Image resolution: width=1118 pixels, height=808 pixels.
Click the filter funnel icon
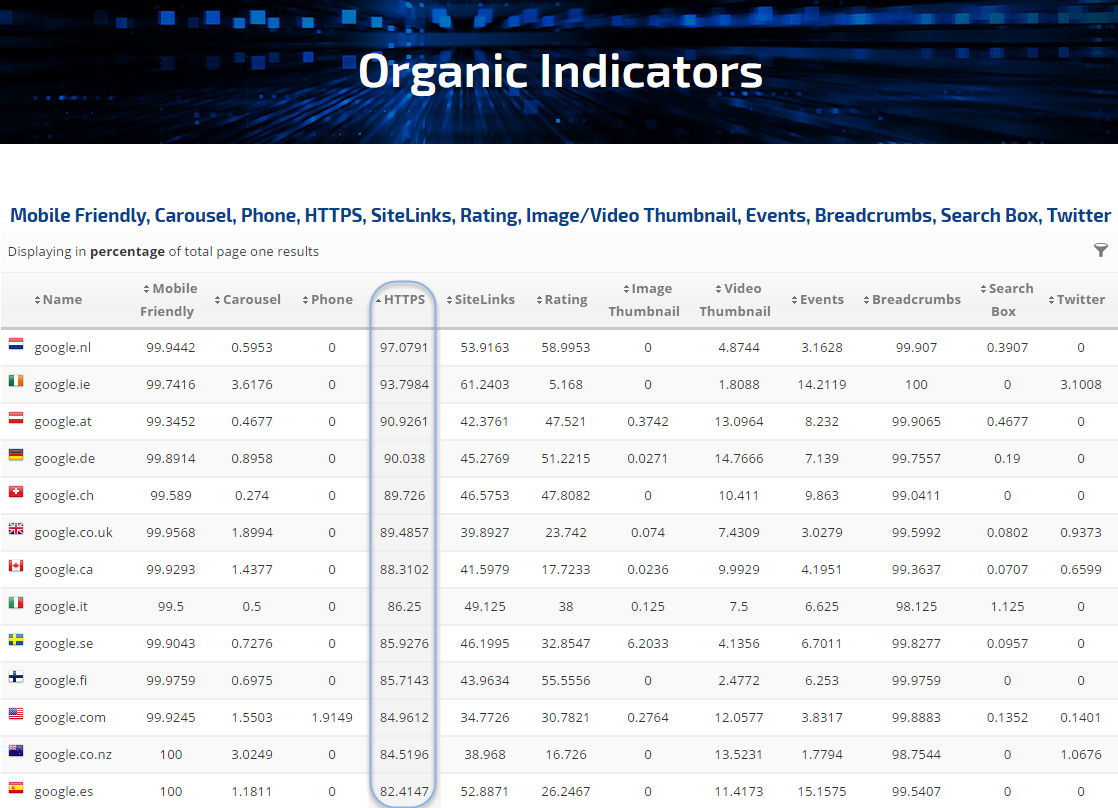(1101, 250)
